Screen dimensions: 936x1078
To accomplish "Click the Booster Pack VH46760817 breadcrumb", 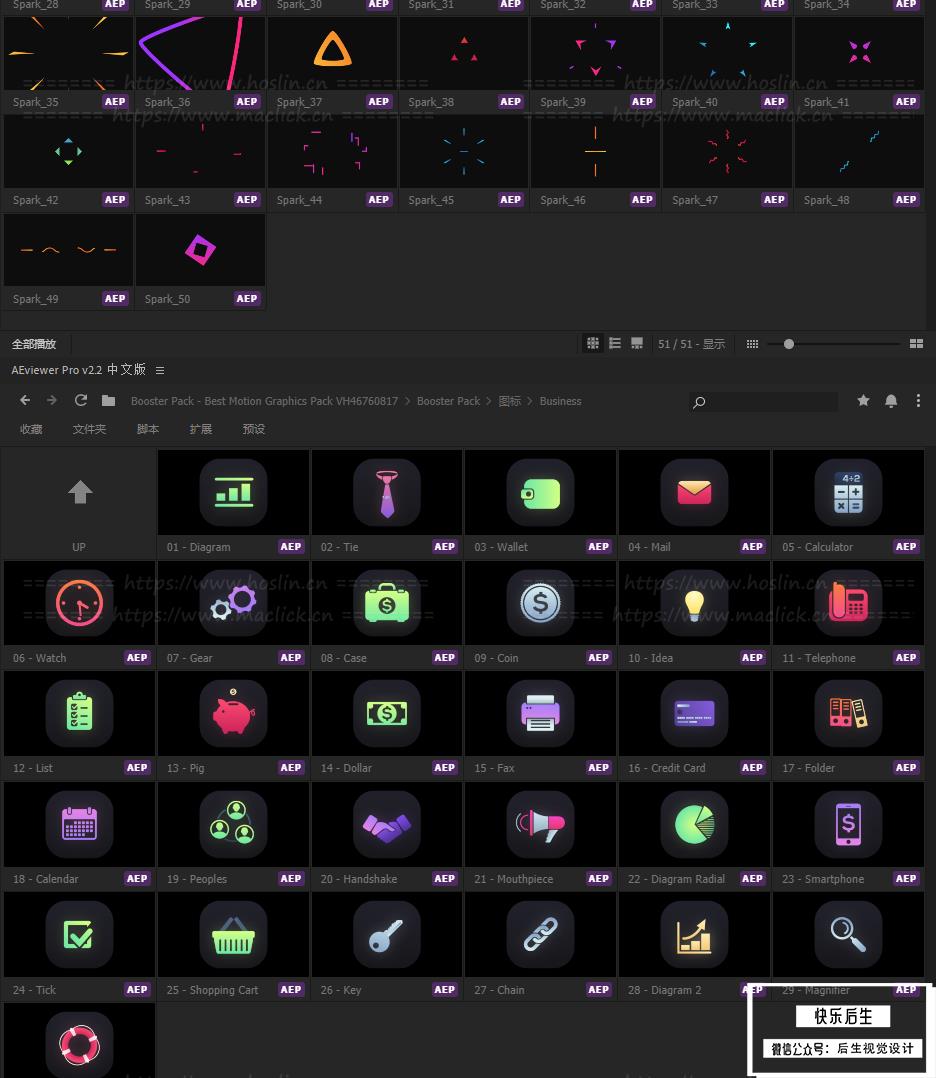I will [x=264, y=401].
